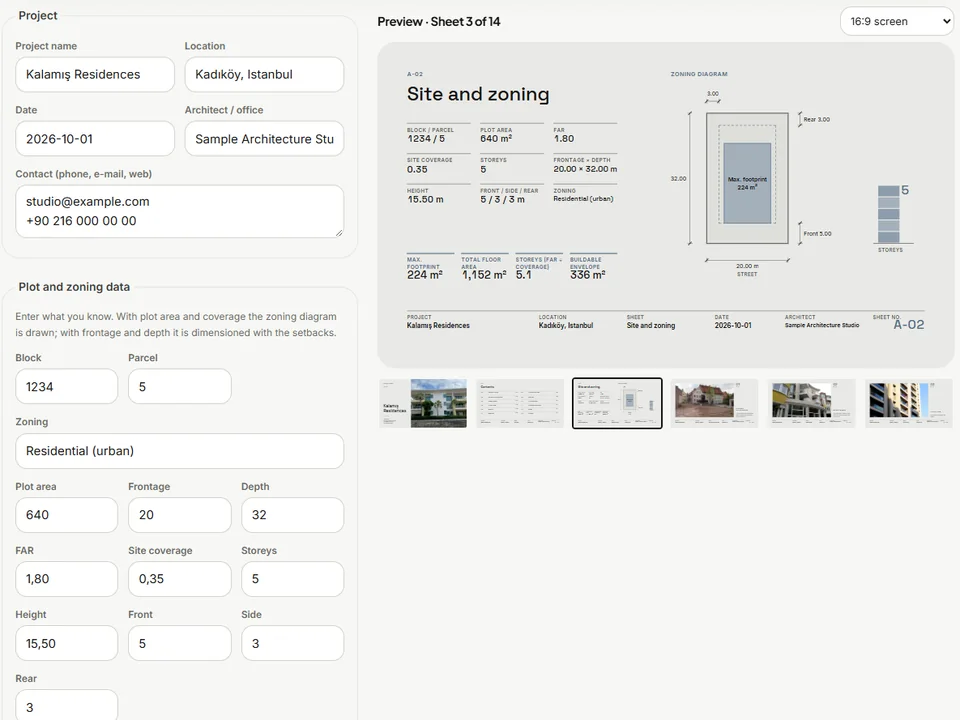Click the Architect / office input
The image size is (960, 720).
[x=264, y=139]
